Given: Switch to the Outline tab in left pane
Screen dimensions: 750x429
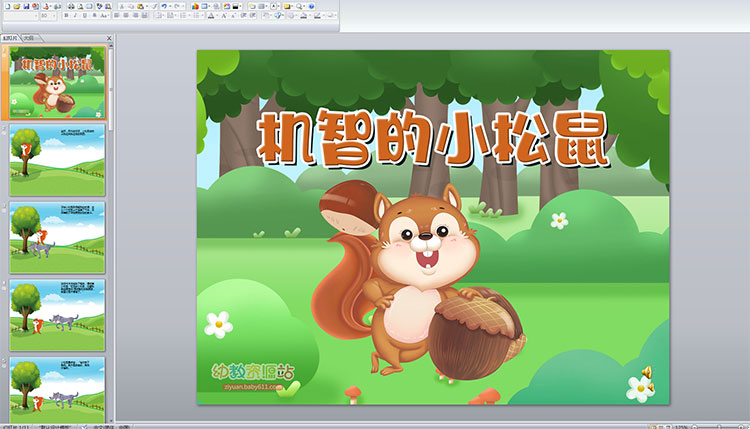Looking at the screenshot, I should [x=29, y=38].
